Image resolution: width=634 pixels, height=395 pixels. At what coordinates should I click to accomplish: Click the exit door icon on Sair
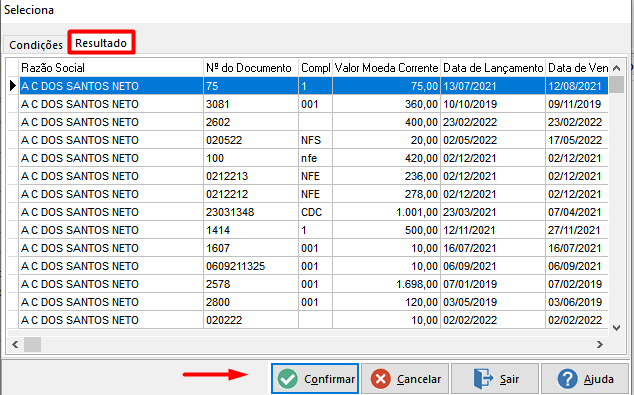483,379
